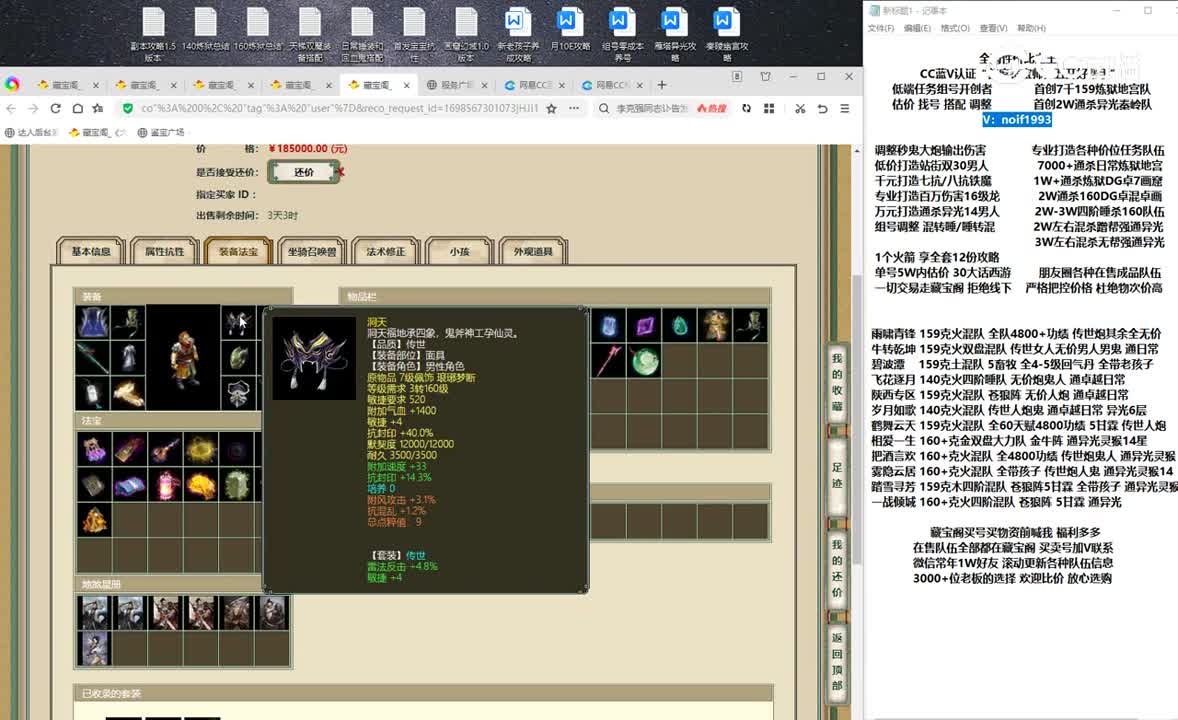This screenshot has width=1178, height=720.
Task: Click 返回顶部 to return to top
Action: [837, 661]
